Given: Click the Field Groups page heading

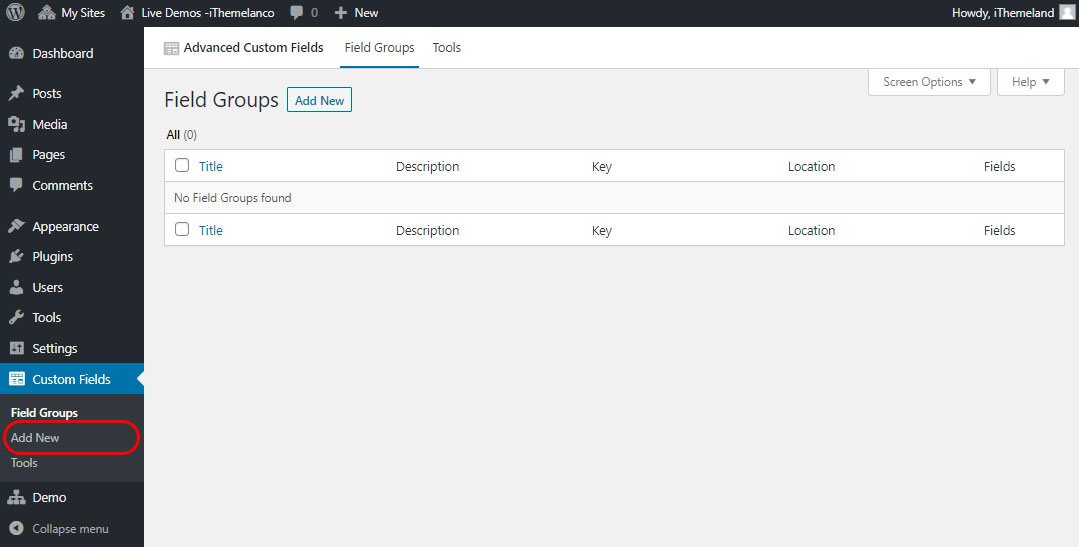Looking at the screenshot, I should [221, 100].
